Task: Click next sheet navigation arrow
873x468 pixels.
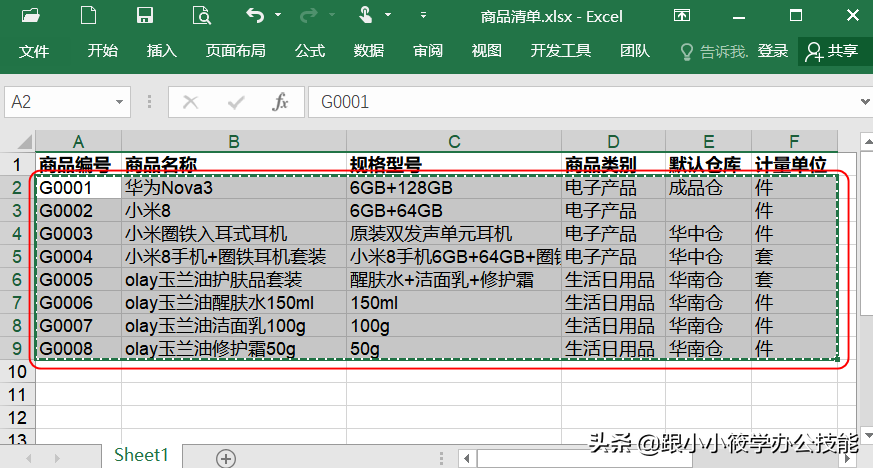Action: click(x=57, y=459)
